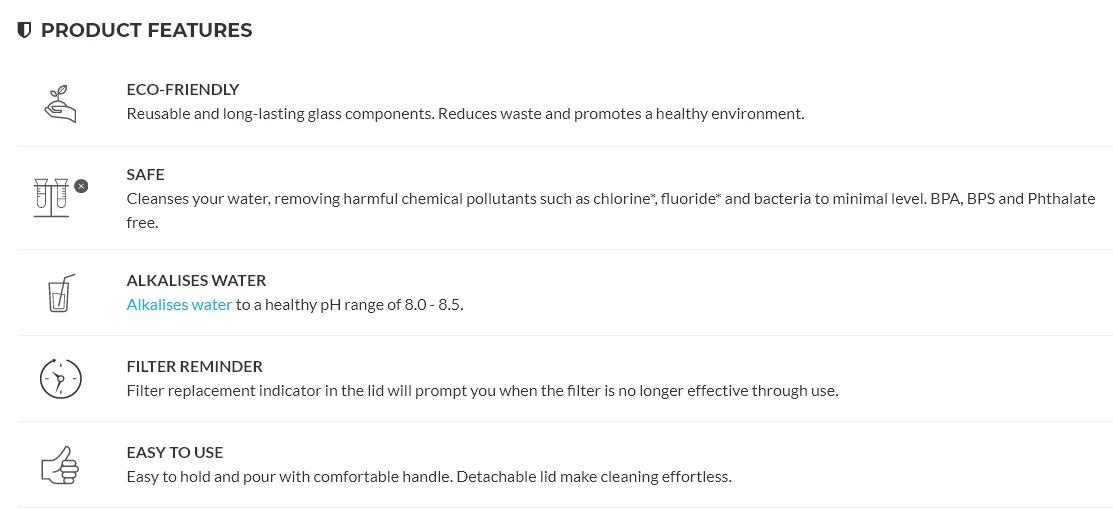This screenshot has height=510, width=1113.
Task: Click the SAFE feature title
Action: click(145, 174)
